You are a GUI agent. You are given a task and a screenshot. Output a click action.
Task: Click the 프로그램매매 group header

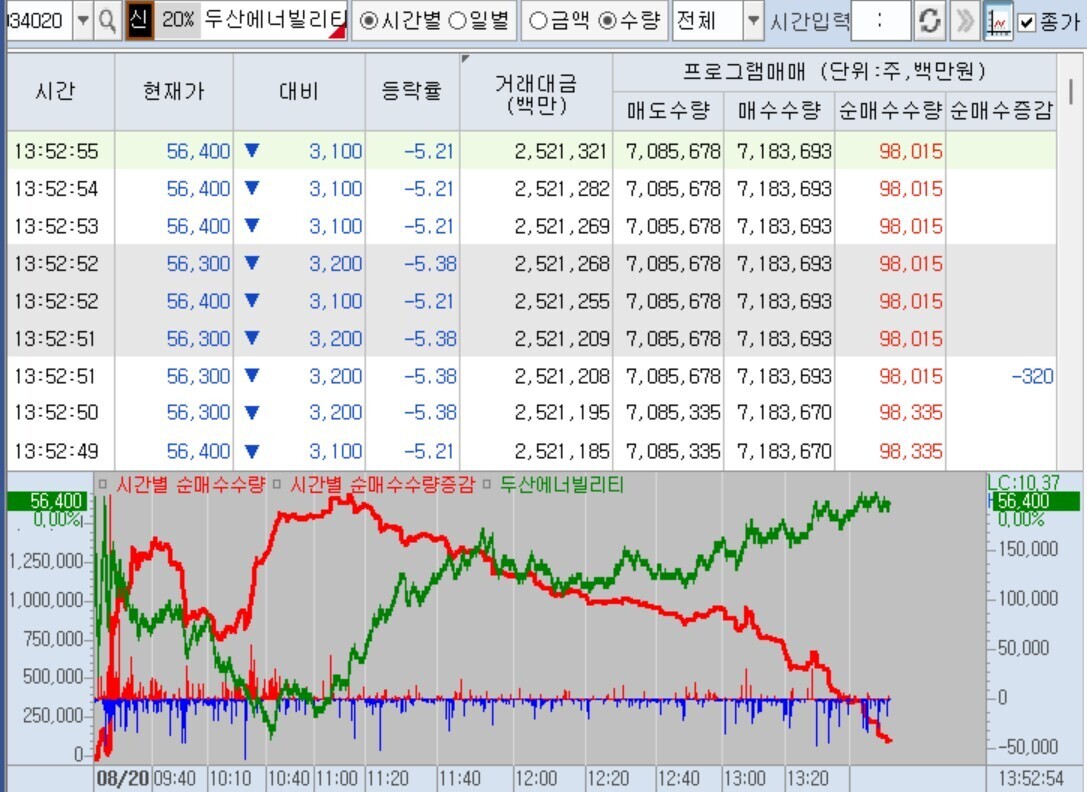(x=835, y=72)
